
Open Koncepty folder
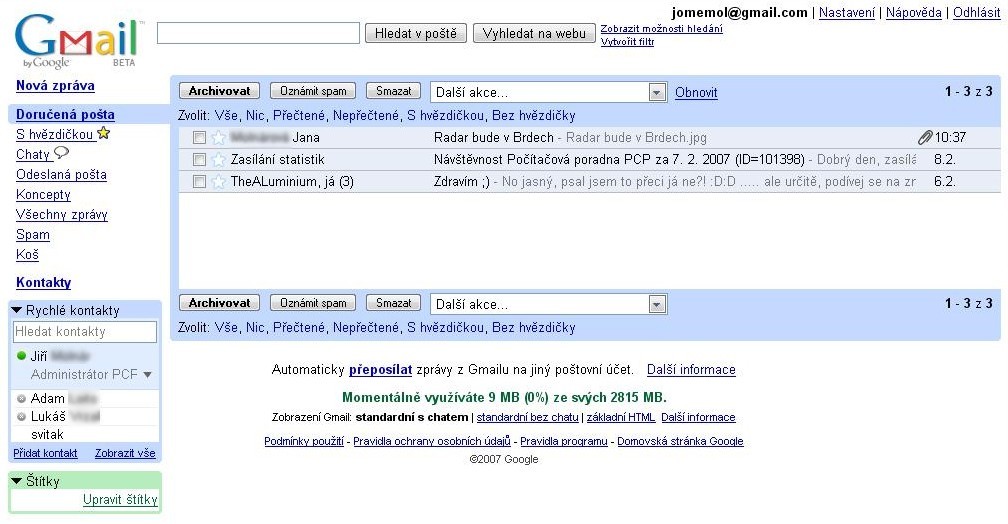pos(43,194)
